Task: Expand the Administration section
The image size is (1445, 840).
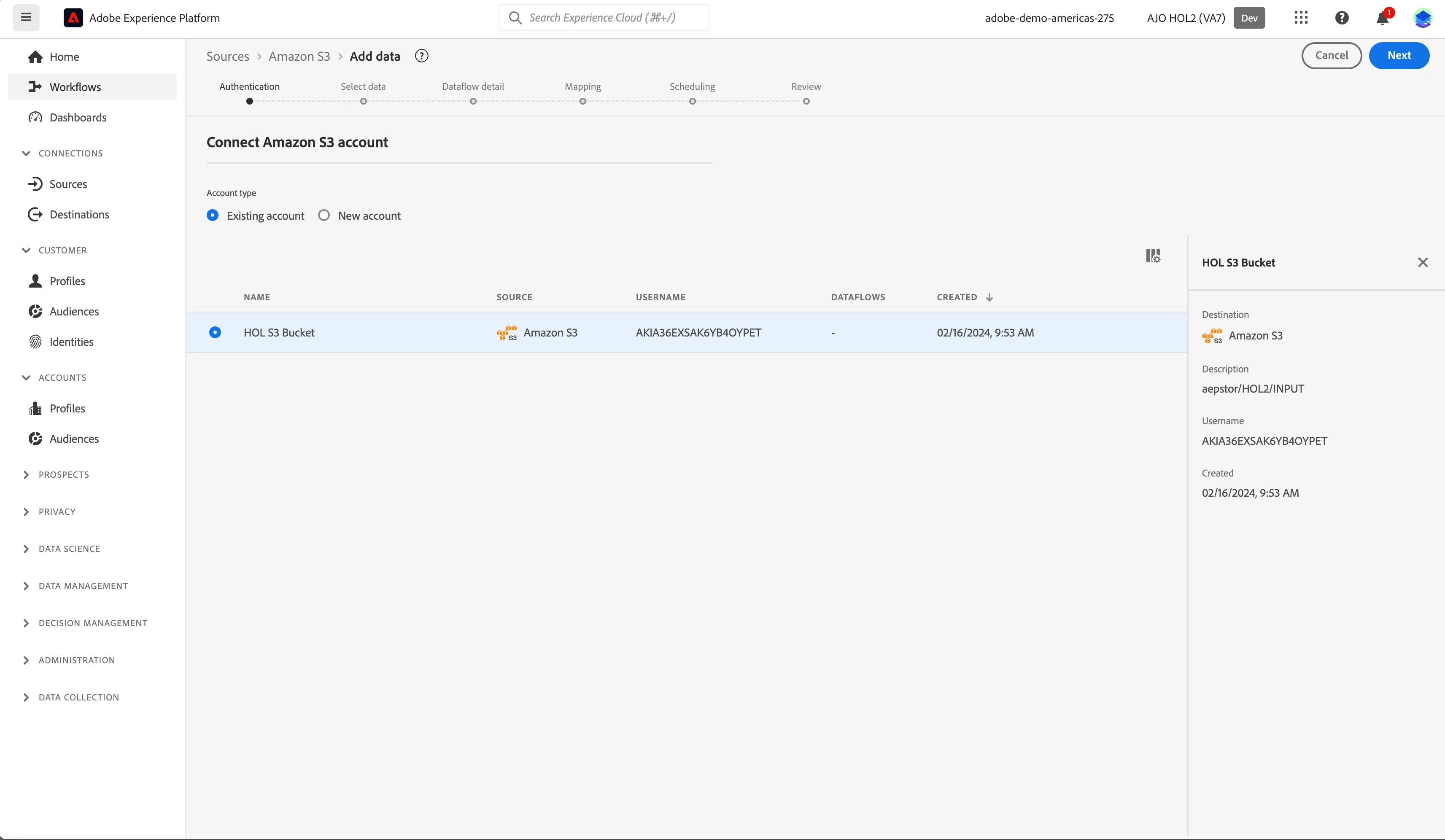Action: [26, 660]
